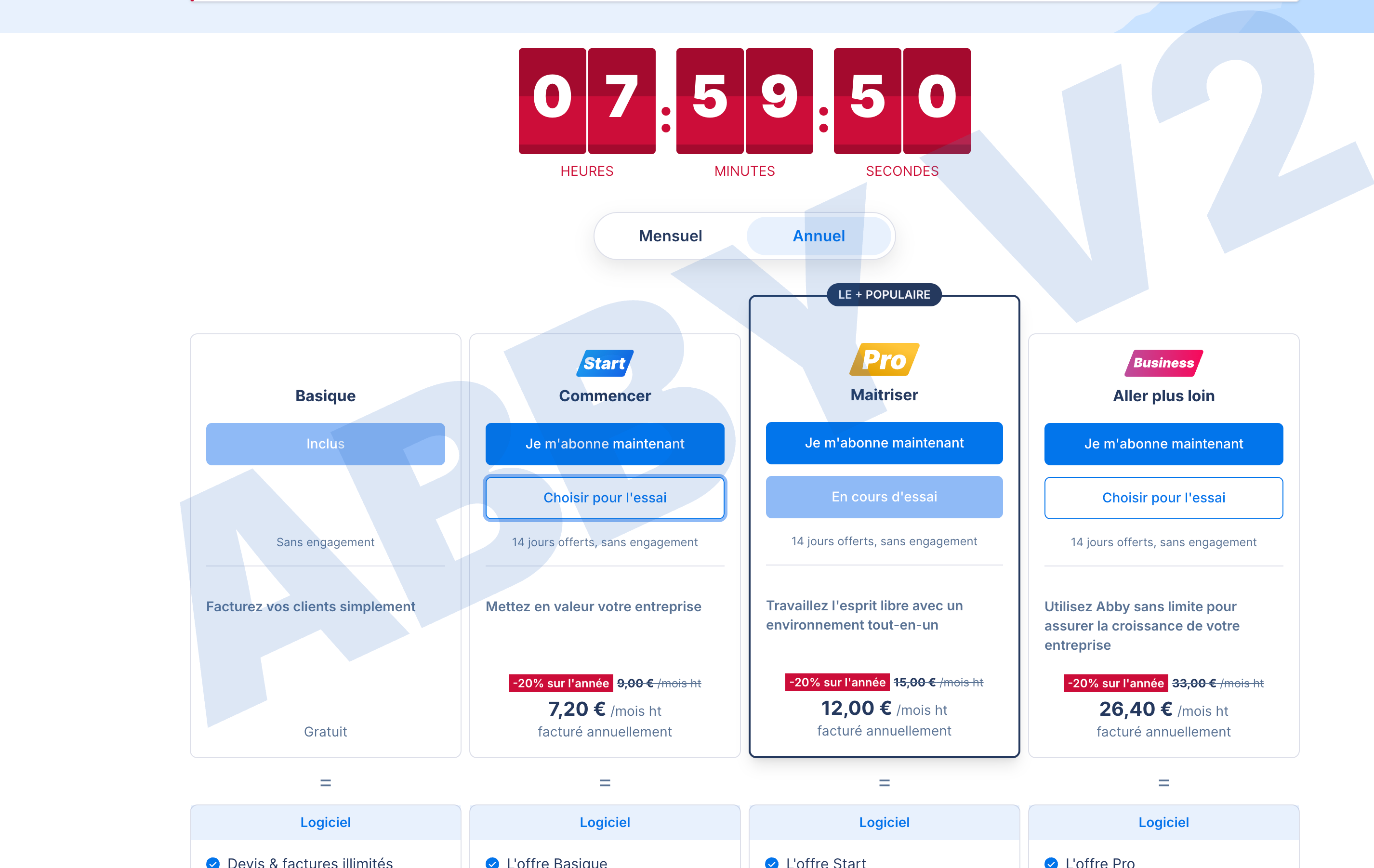This screenshot has width=1374, height=868.
Task: Click the checkmark beside Devis & factures illimités
Action: point(213,862)
